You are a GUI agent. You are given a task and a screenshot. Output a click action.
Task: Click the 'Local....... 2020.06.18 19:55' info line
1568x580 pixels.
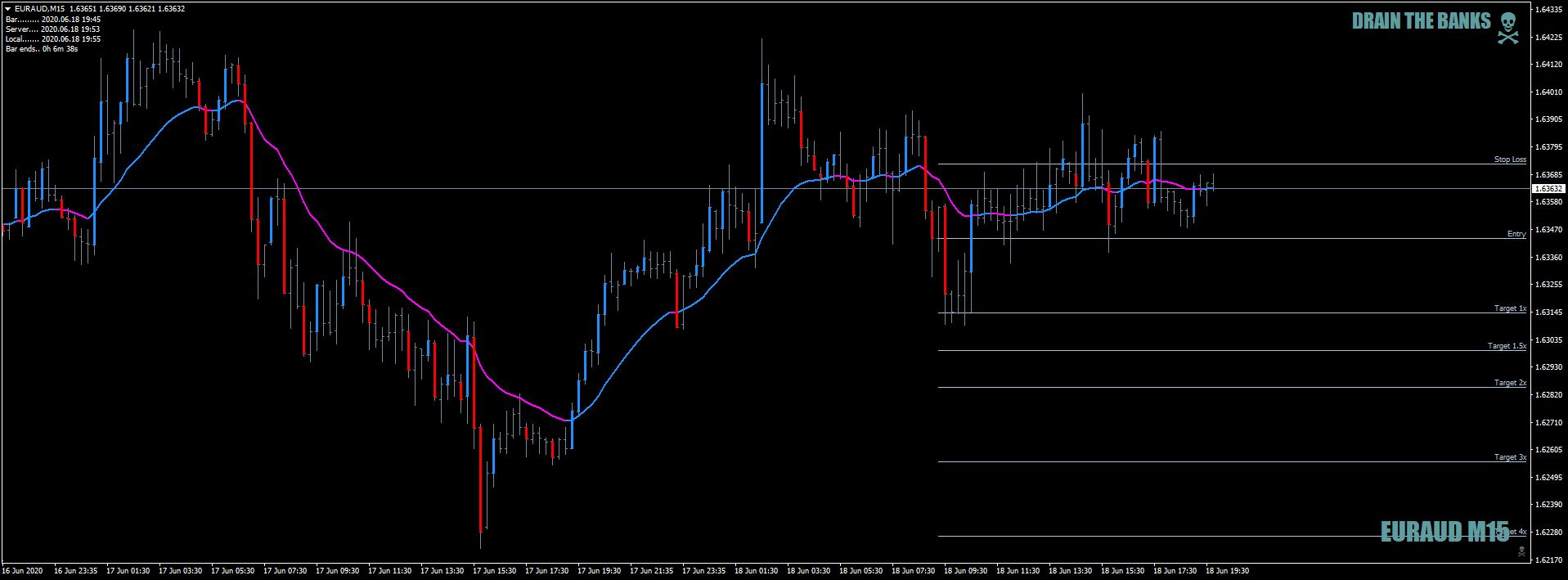(x=53, y=38)
